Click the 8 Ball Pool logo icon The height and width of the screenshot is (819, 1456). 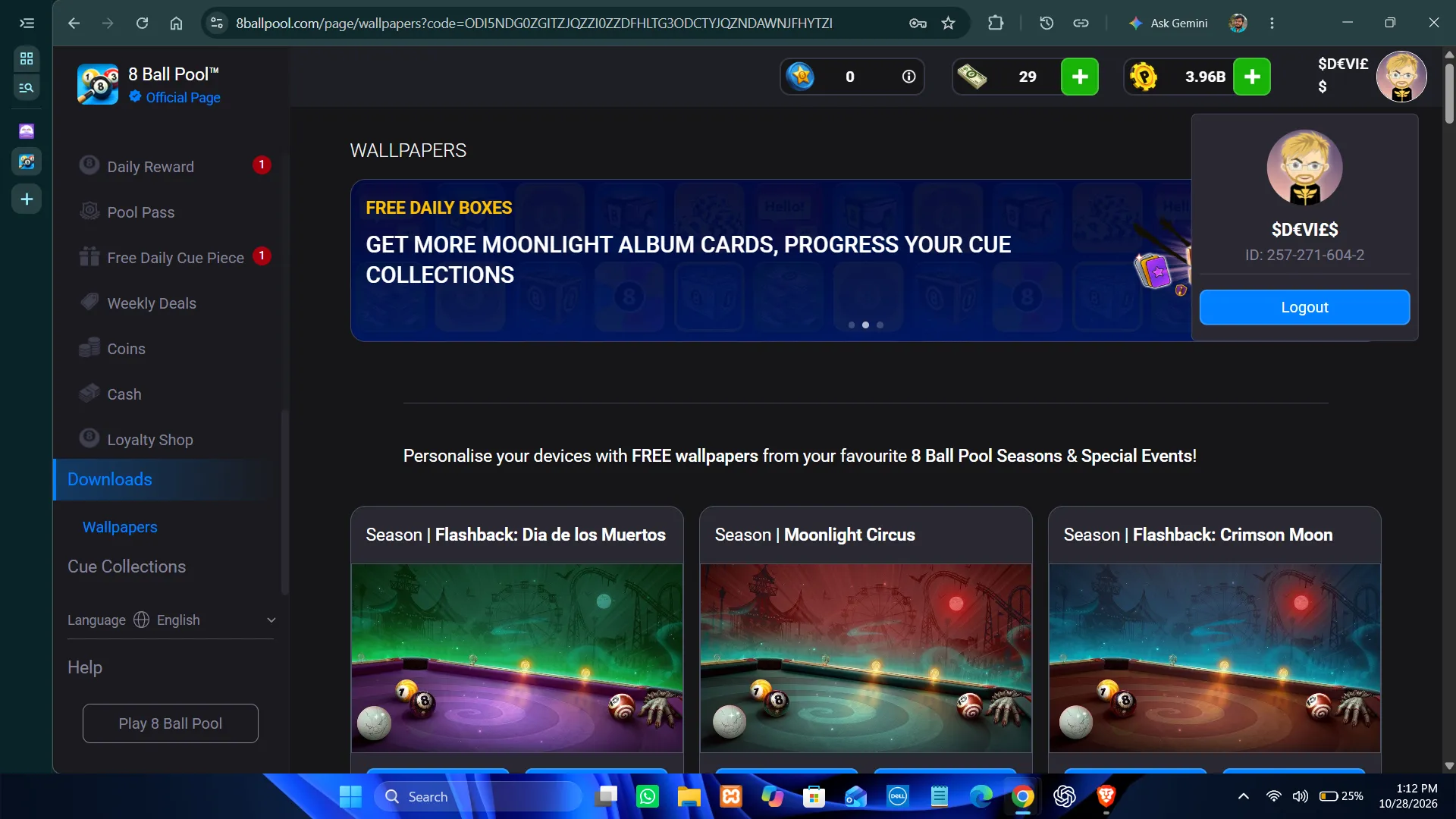point(98,84)
